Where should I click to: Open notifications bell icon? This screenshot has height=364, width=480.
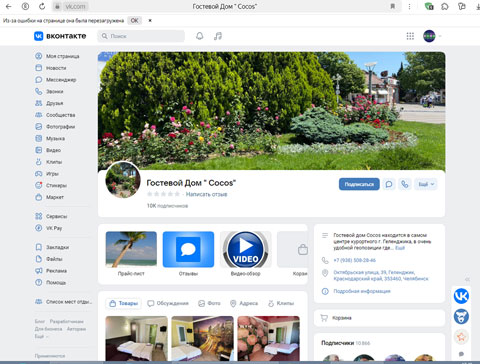tap(200, 36)
